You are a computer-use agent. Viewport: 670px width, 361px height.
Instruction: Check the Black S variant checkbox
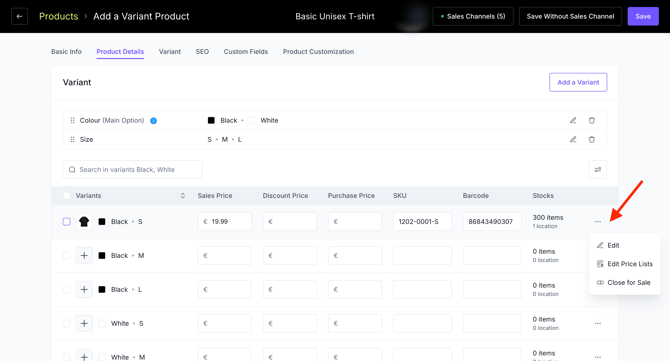tap(66, 222)
